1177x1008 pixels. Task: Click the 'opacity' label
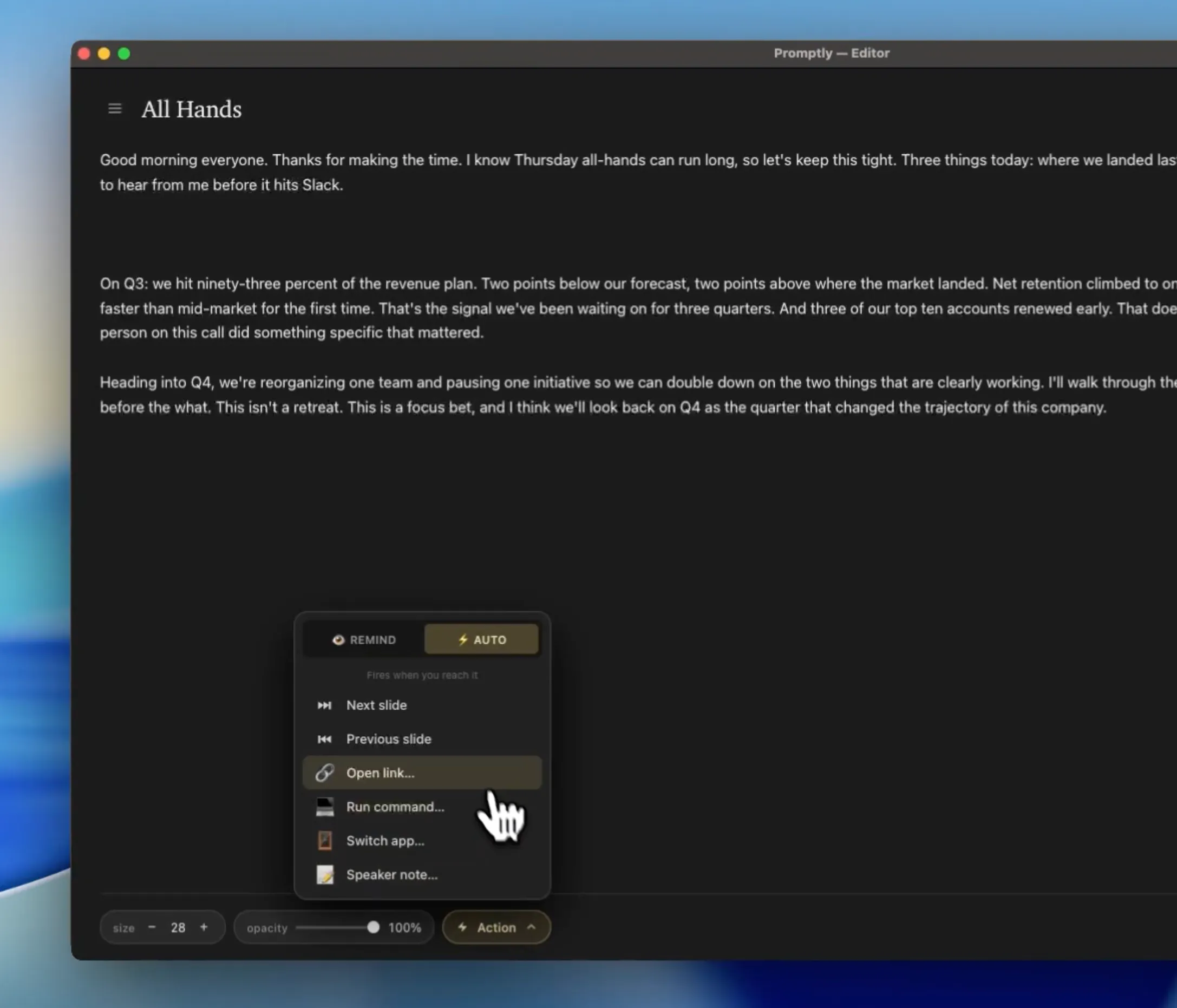(267, 928)
